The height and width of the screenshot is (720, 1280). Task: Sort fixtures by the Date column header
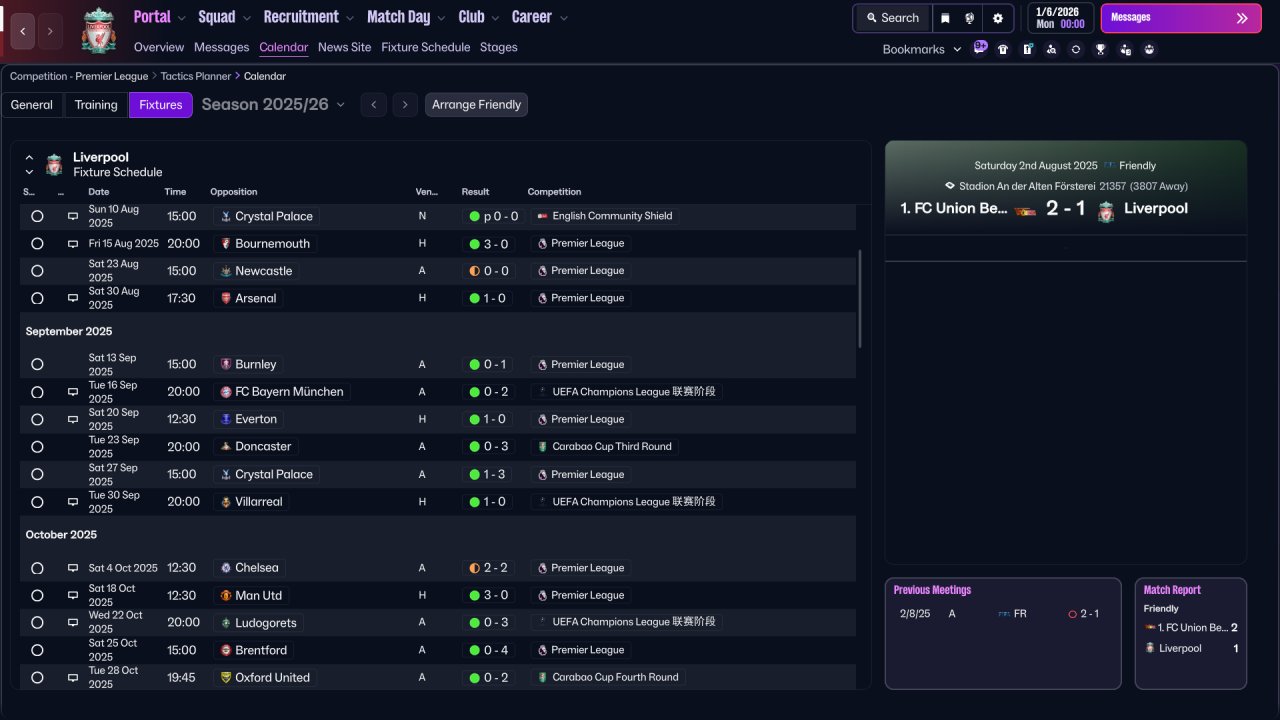(x=99, y=192)
